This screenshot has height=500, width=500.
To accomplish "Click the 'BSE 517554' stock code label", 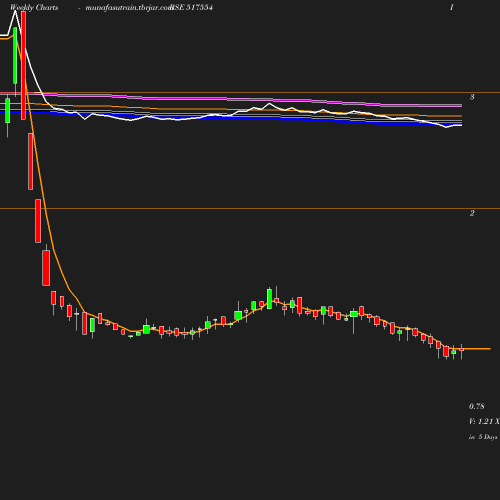I will click(191, 8).
